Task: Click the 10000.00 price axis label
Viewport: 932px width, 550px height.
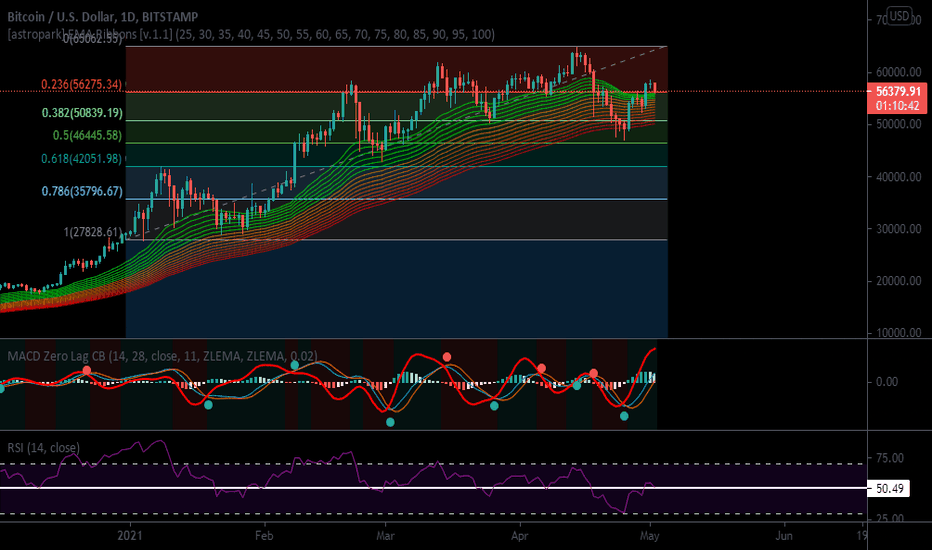Action: point(899,332)
